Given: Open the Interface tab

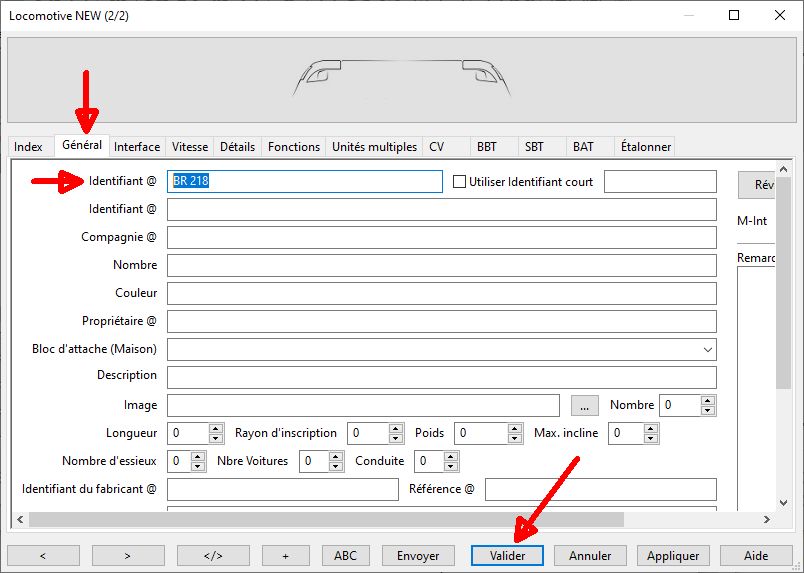Looking at the screenshot, I should pos(137,147).
